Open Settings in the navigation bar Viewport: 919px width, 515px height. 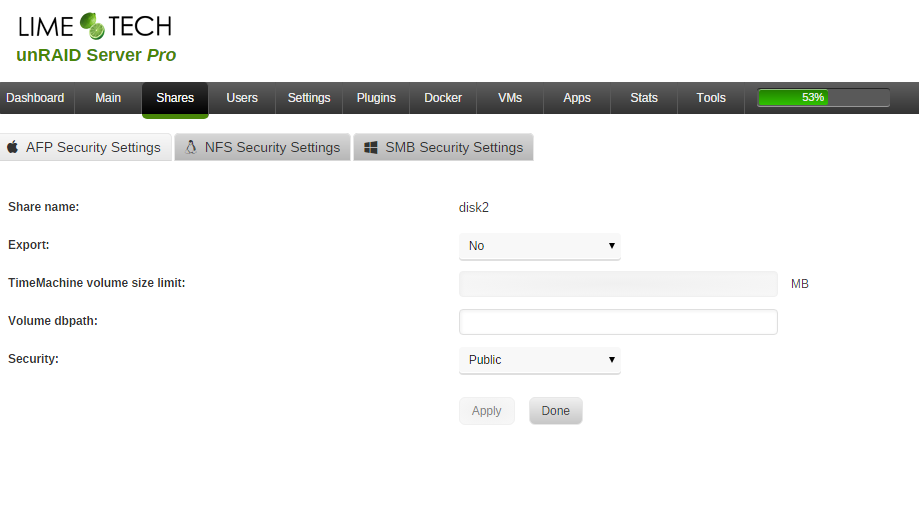pos(309,98)
